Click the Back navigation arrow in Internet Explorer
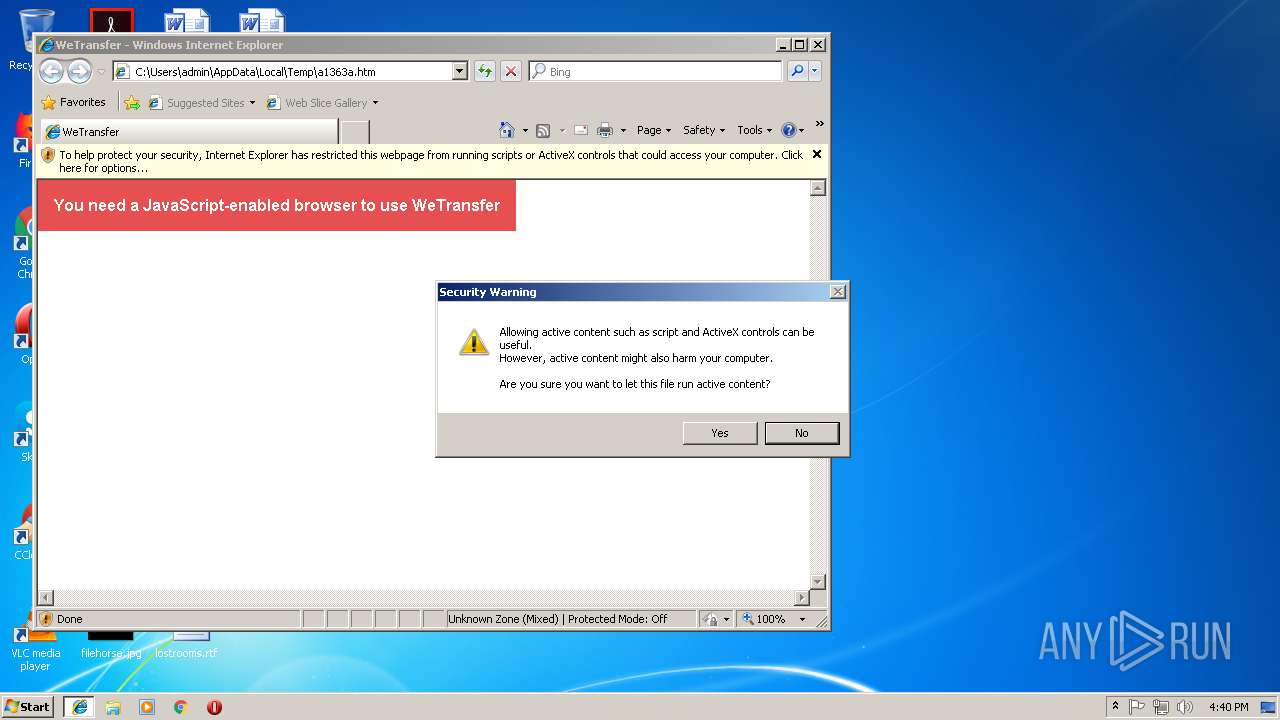 tap(52, 71)
